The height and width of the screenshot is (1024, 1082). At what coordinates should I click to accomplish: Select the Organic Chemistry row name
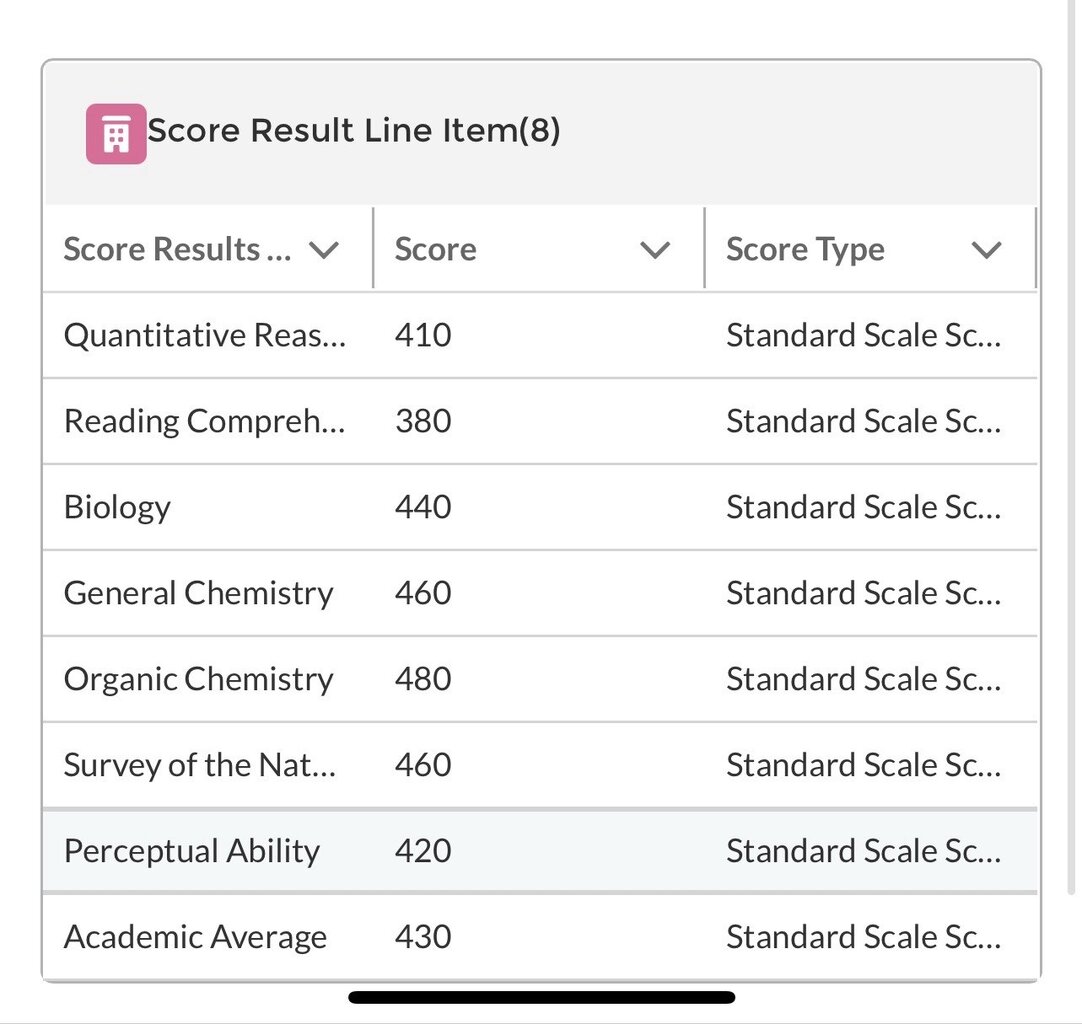coord(198,679)
